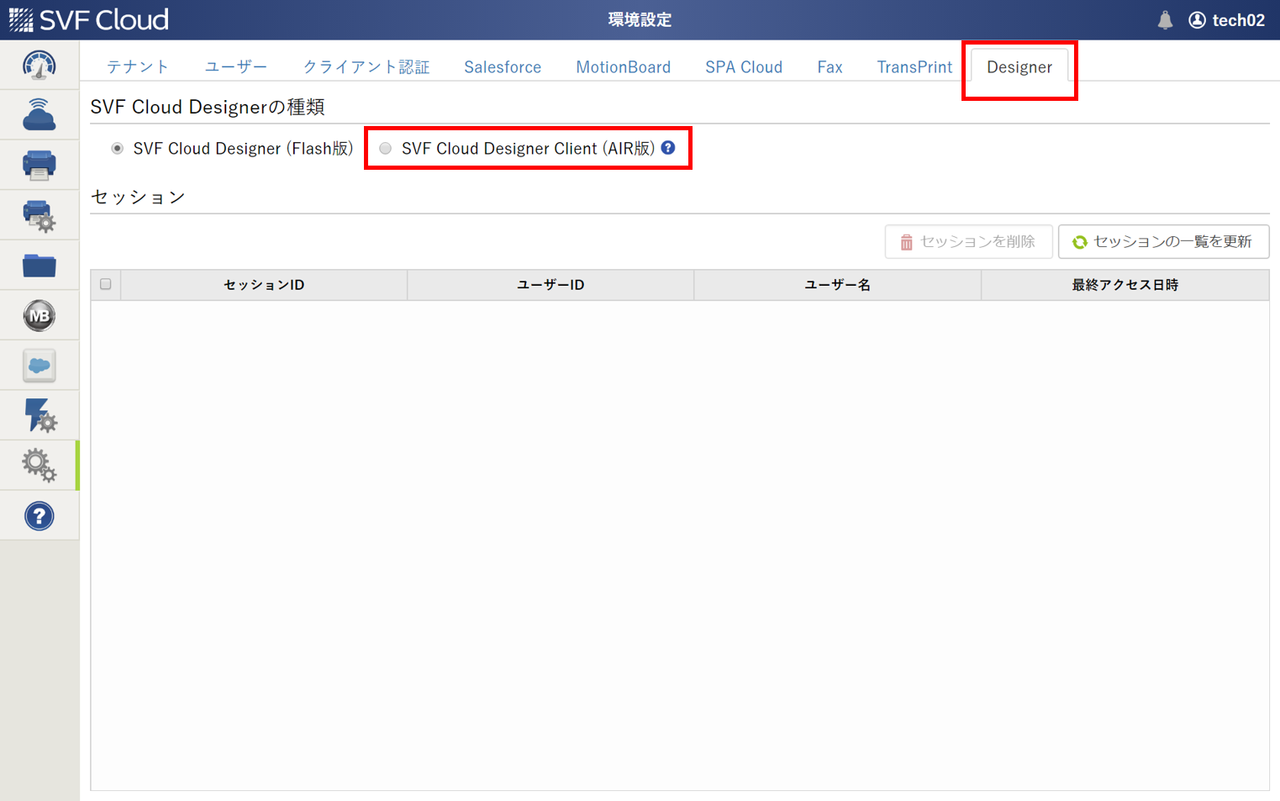Select SVF Cloud Designer Client (AIR版) radio button
The image size is (1280, 801).
click(385, 147)
